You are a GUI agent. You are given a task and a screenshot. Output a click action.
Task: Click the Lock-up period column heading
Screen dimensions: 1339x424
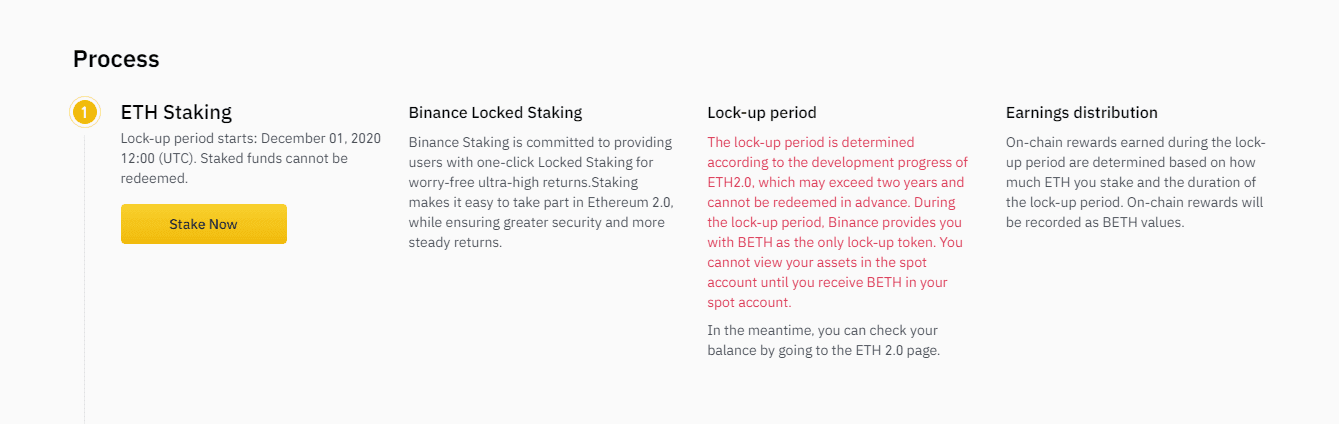[x=761, y=113]
